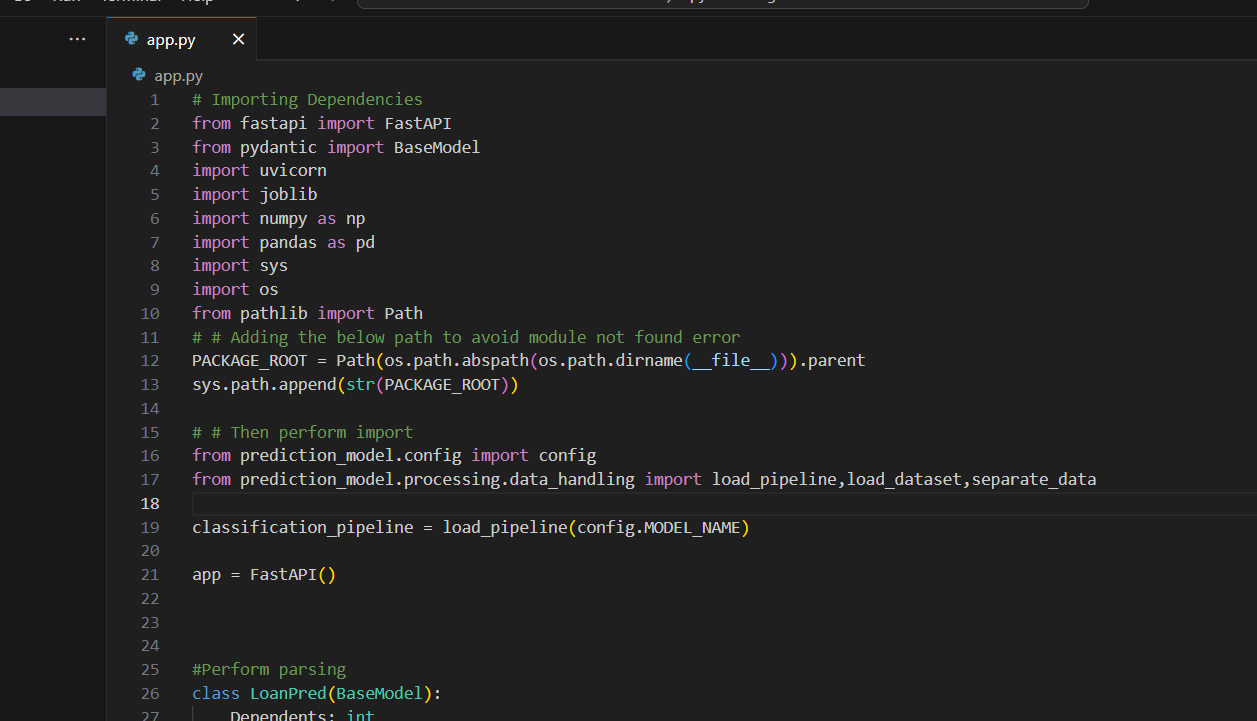This screenshot has width=1257, height=721.
Task: Click "os" on the import os line
Action: point(269,289)
